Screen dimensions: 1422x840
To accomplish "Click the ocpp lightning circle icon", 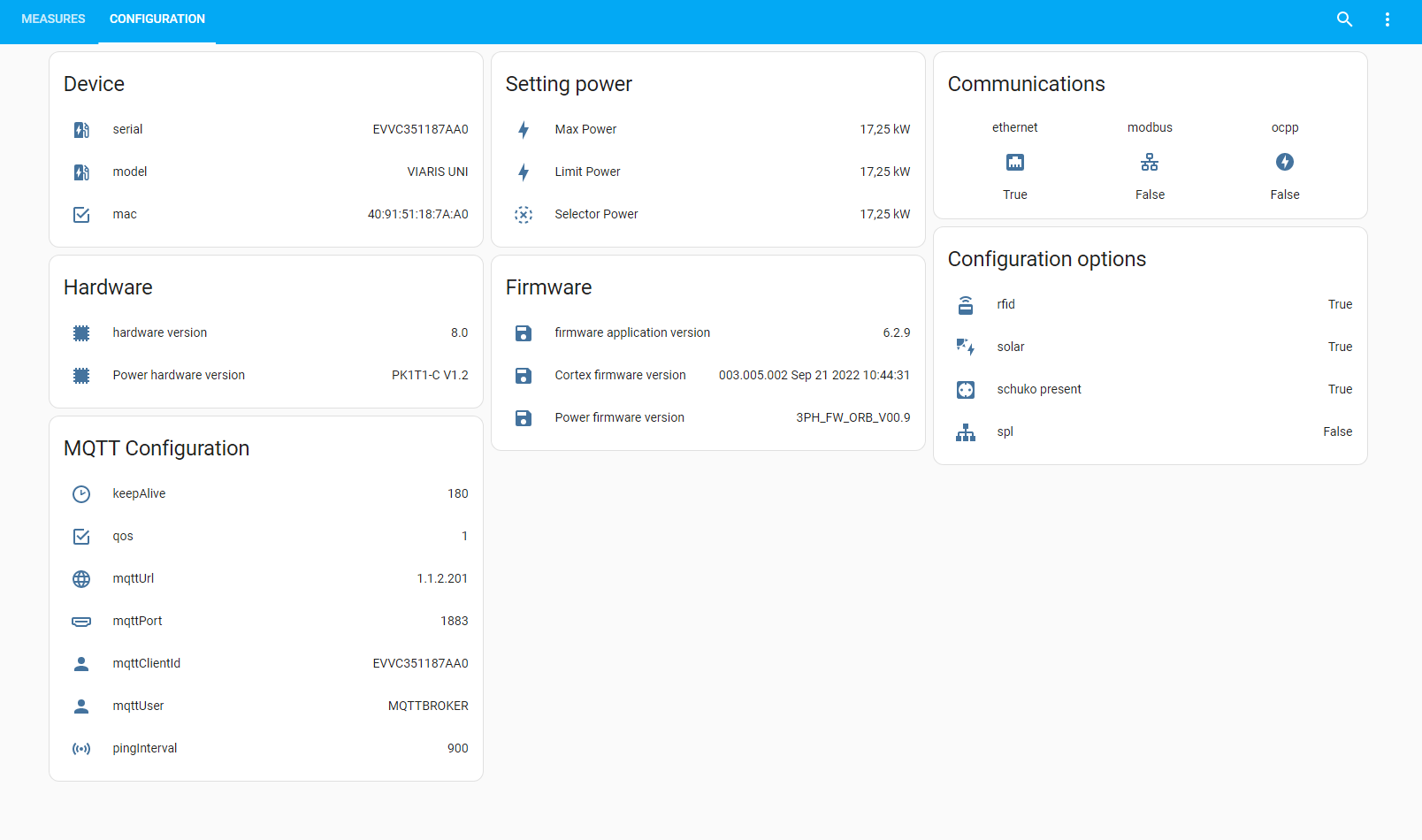I will 1285,162.
